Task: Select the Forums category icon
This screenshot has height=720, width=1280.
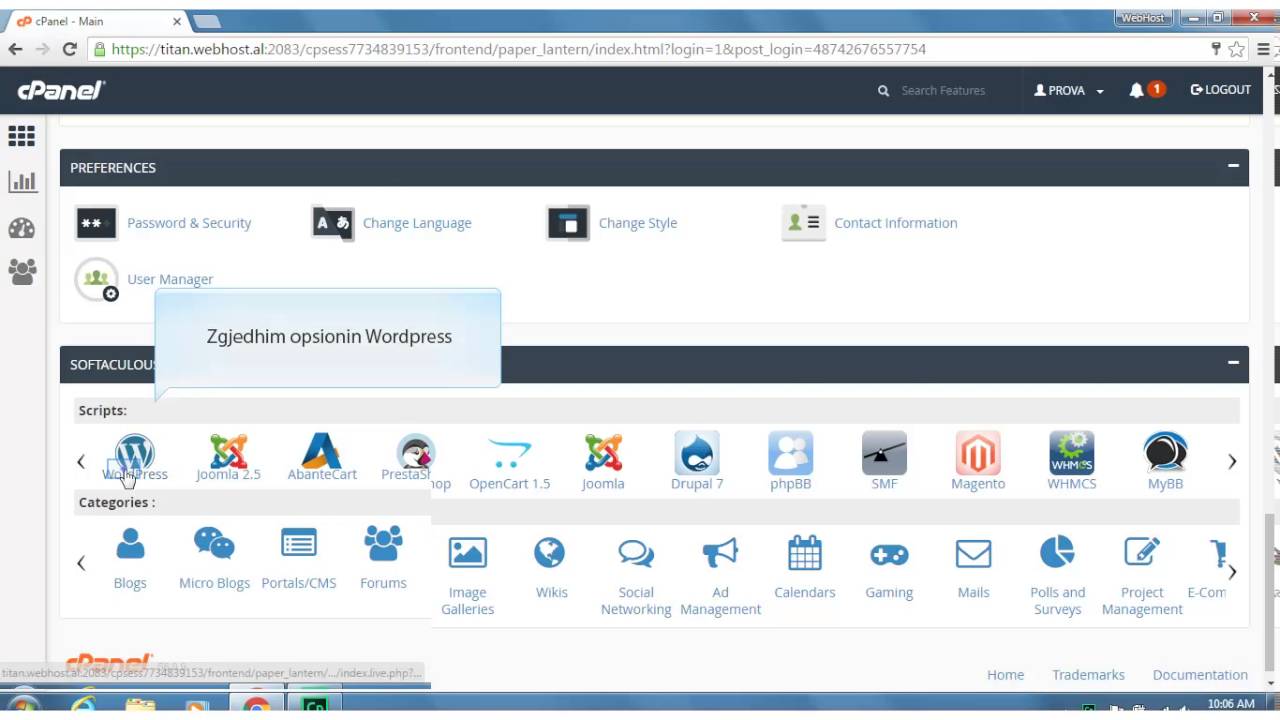Action: [x=383, y=543]
